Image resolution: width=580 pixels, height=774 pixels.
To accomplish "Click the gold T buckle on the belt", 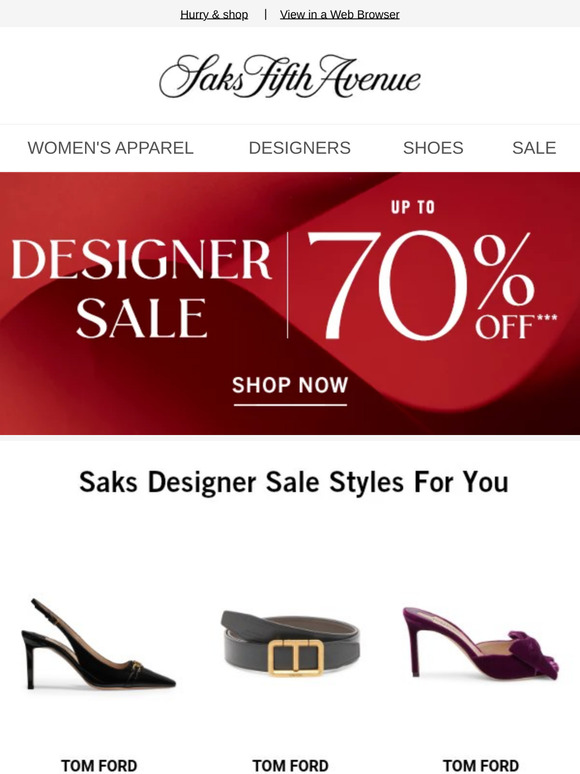I will click(x=296, y=656).
